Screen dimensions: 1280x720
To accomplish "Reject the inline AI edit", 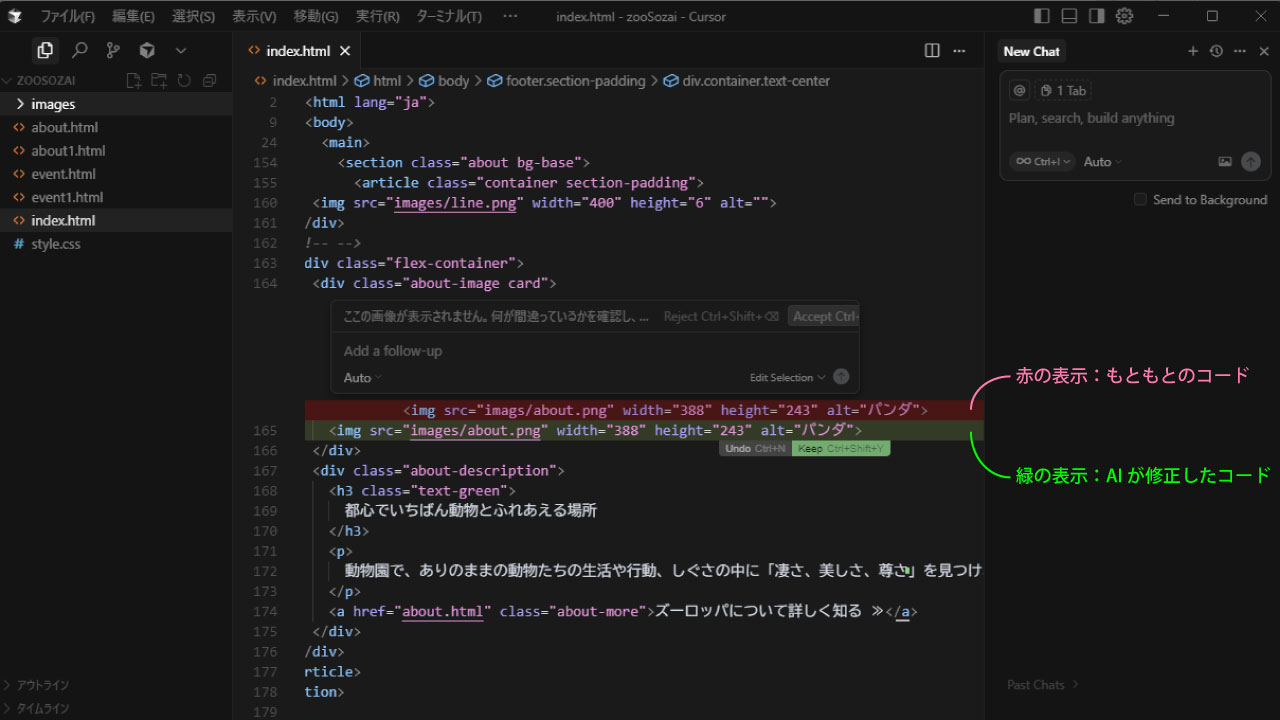I will point(721,316).
